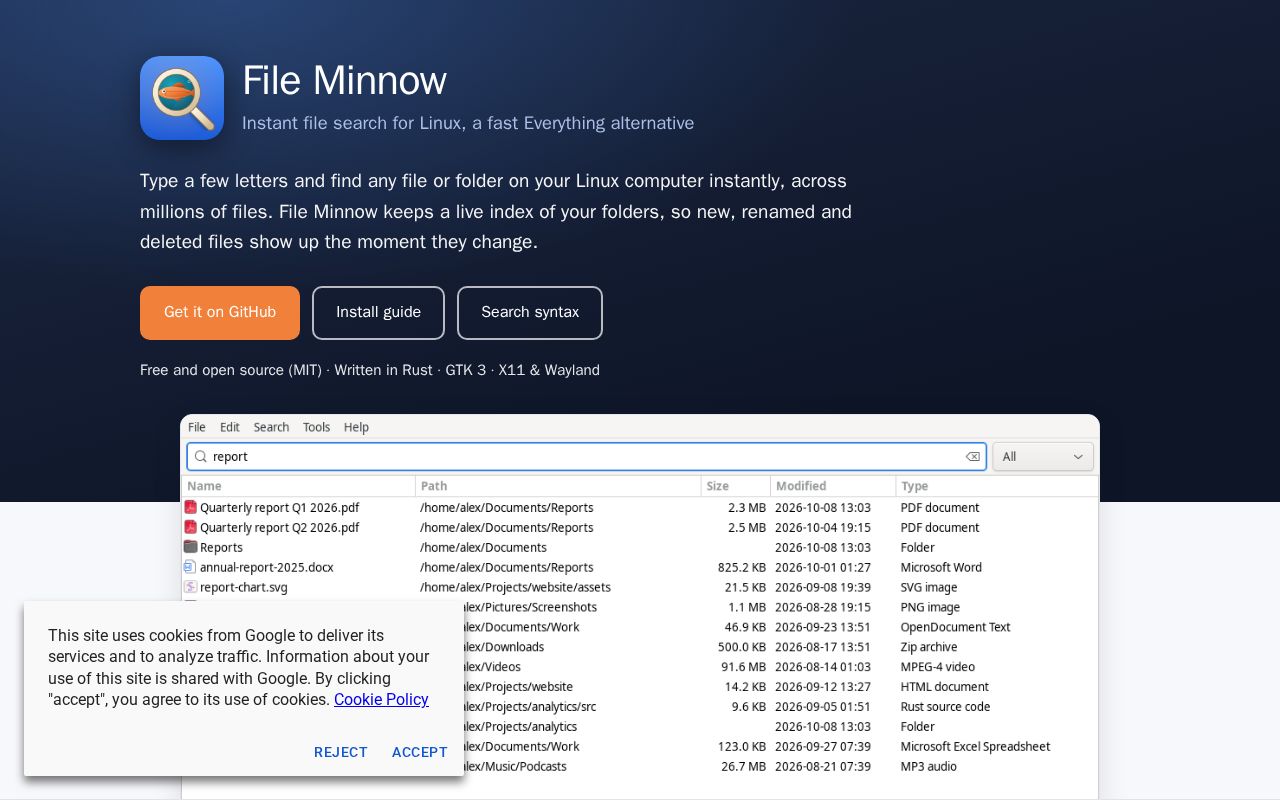This screenshot has height=800, width=1280.
Task: Click the Zip archive type cell
Action: point(929,647)
